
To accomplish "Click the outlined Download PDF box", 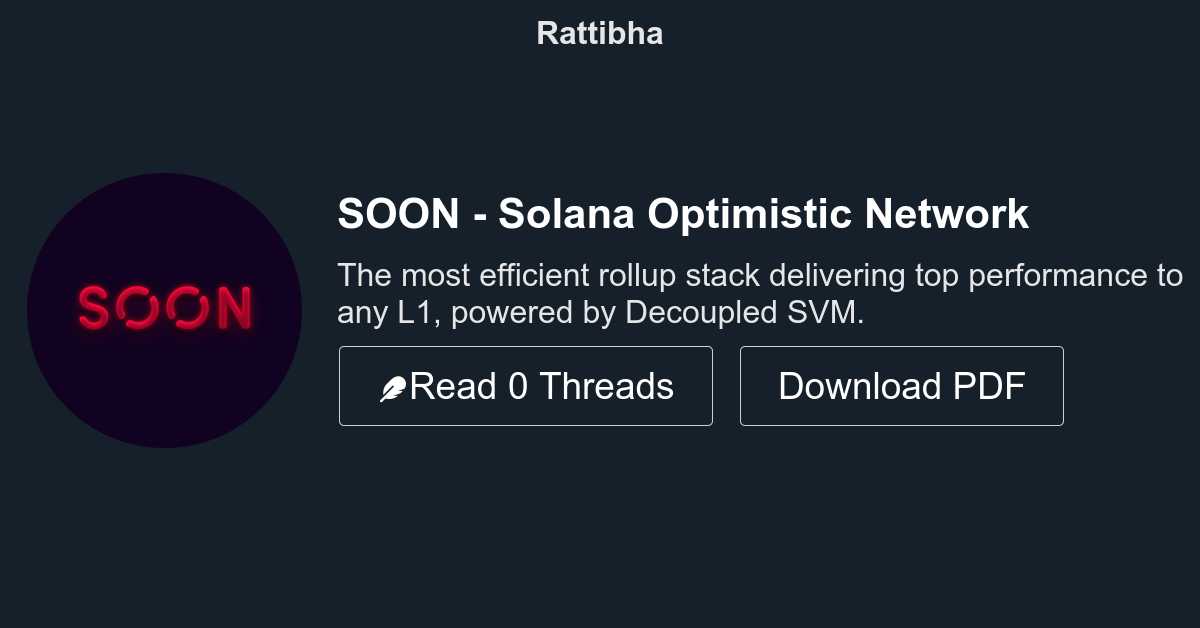I will click(901, 386).
